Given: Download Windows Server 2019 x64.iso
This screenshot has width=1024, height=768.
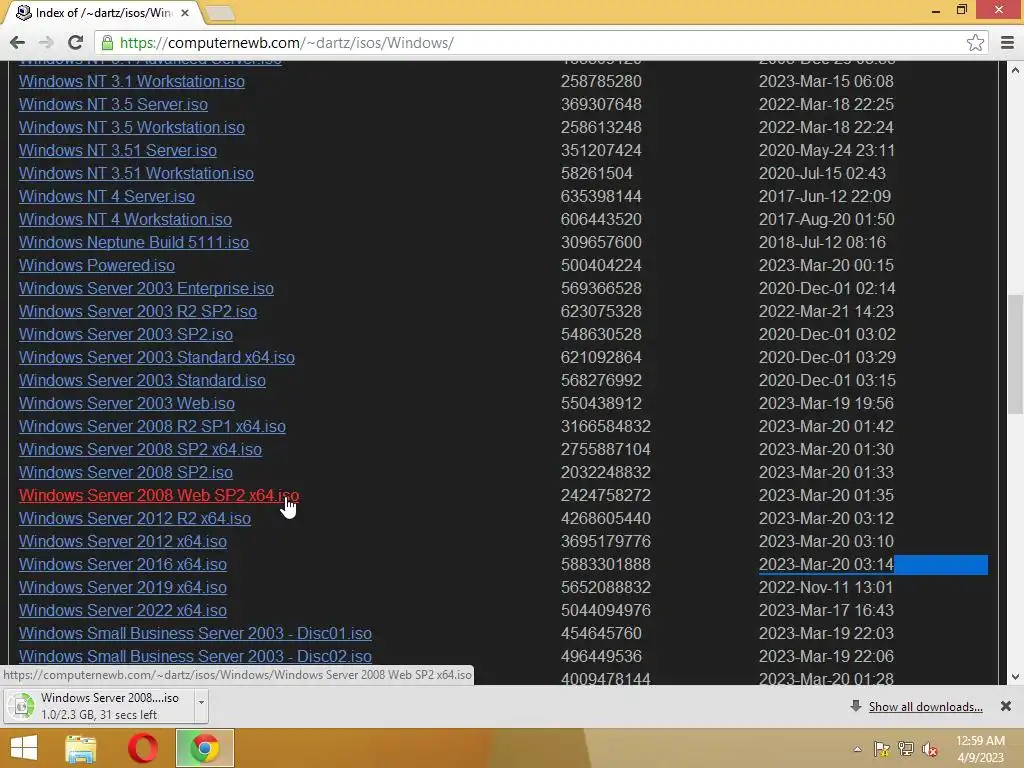Looking at the screenshot, I should 123,587.
